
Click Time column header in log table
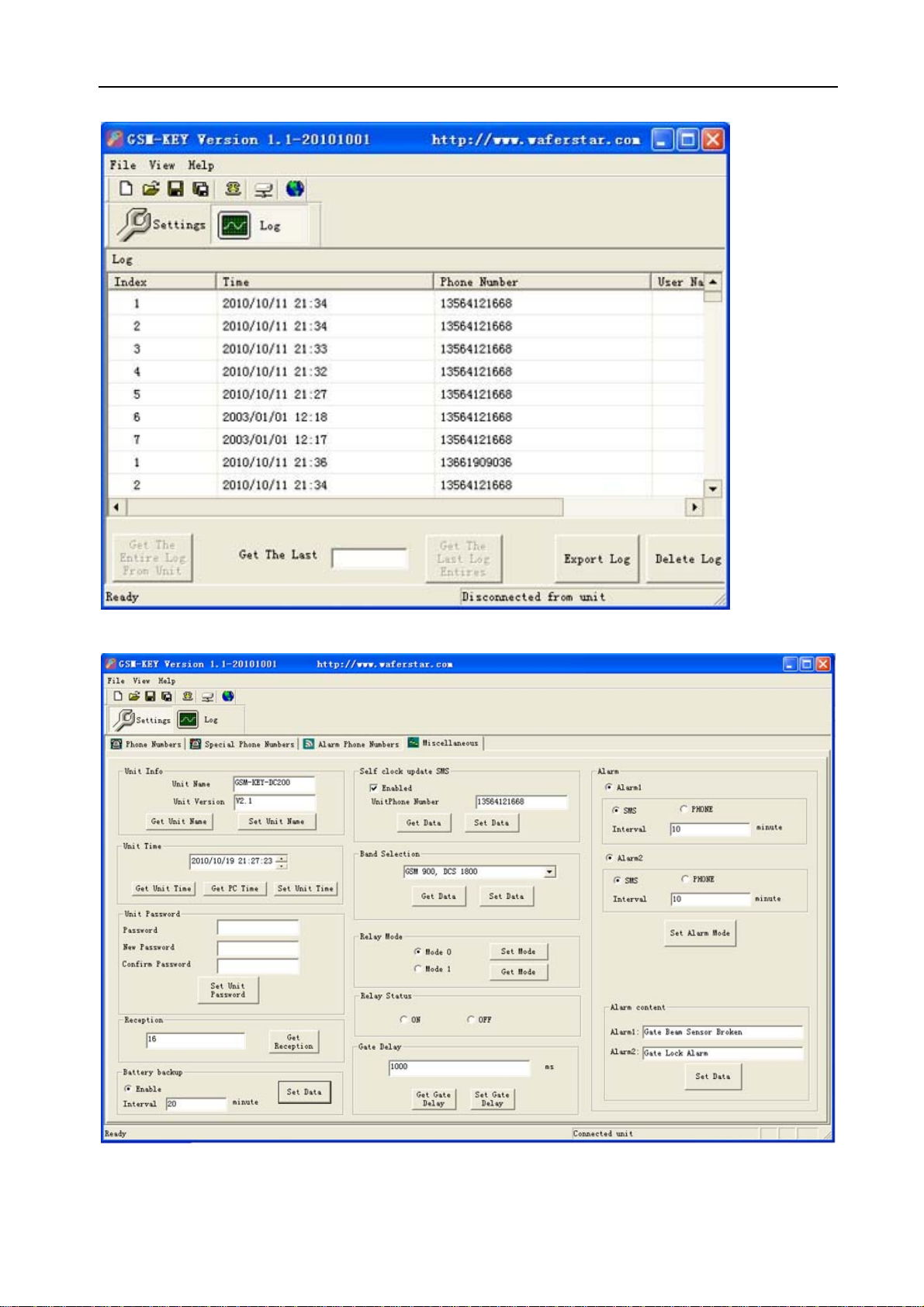(324, 282)
